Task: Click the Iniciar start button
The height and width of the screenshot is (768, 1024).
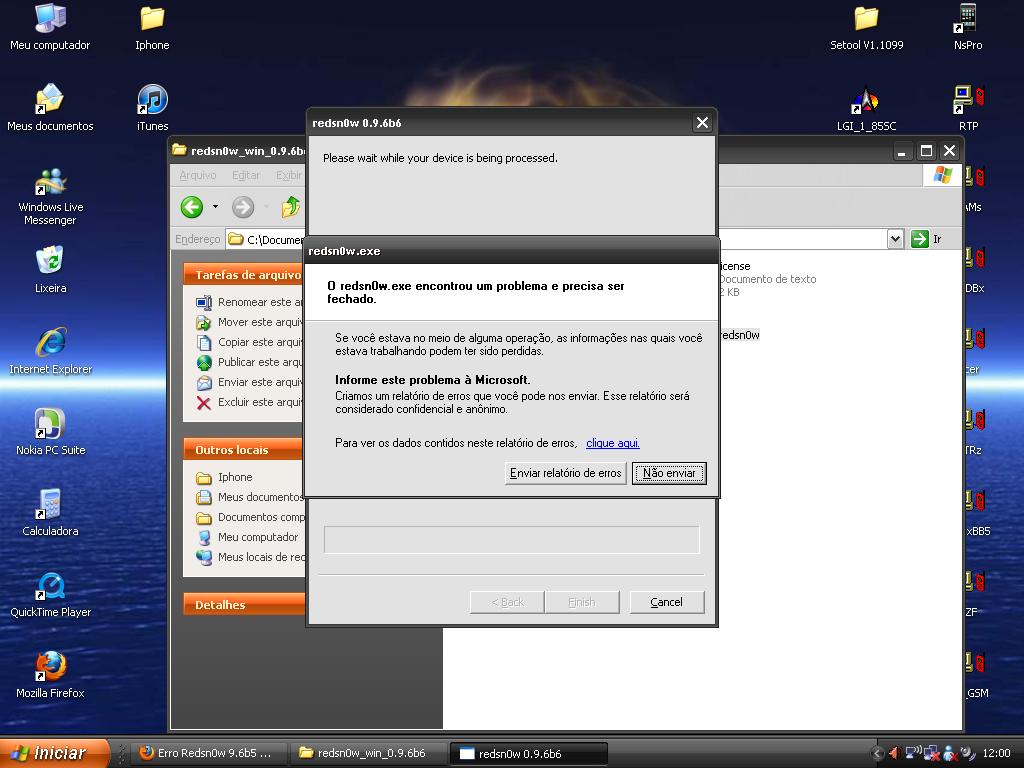Action: [54, 753]
